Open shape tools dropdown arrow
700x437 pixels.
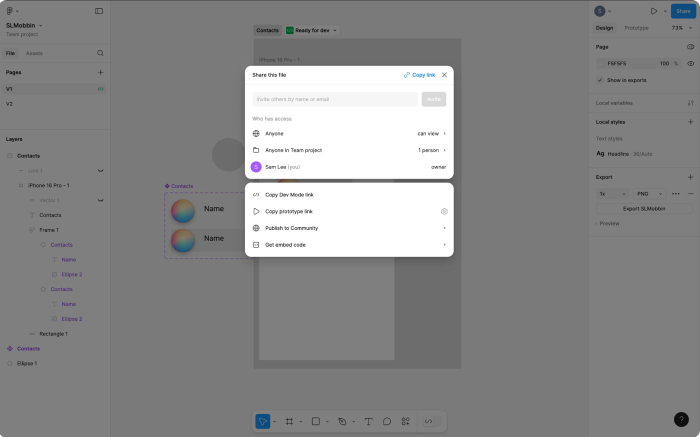327,421
